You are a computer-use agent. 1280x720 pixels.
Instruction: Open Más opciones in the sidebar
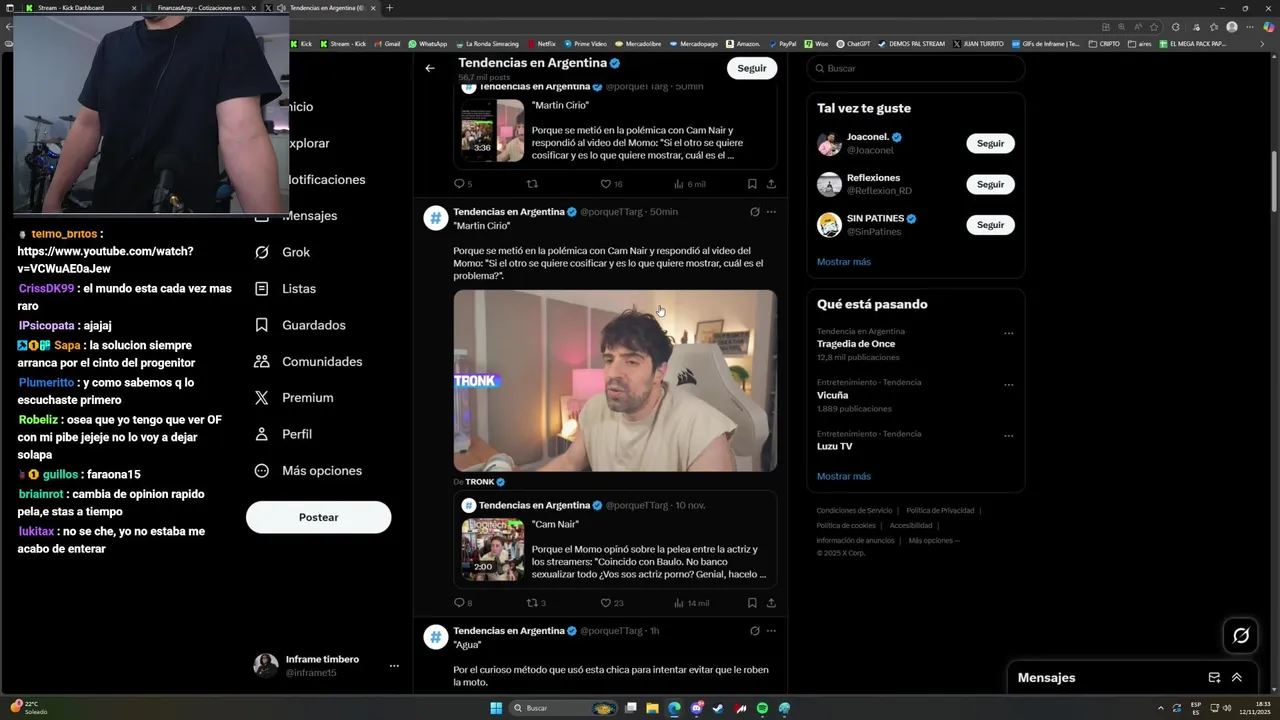(309, 470)
